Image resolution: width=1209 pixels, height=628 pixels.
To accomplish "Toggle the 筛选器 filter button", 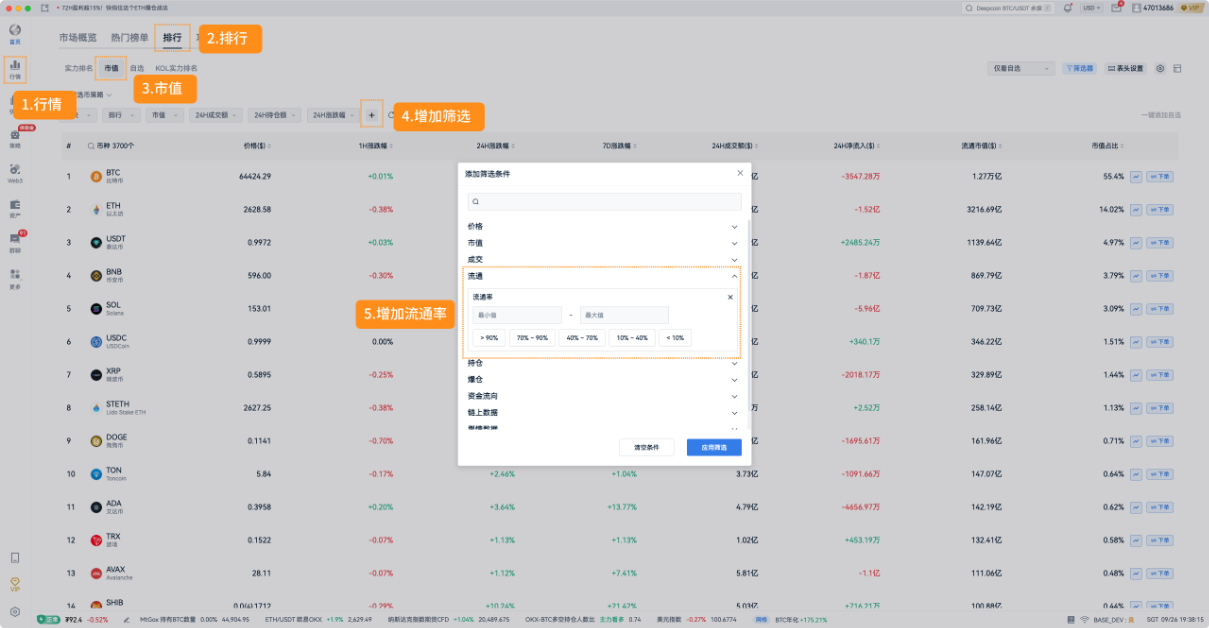I will pyautogui.click(x=1079, y=68).
